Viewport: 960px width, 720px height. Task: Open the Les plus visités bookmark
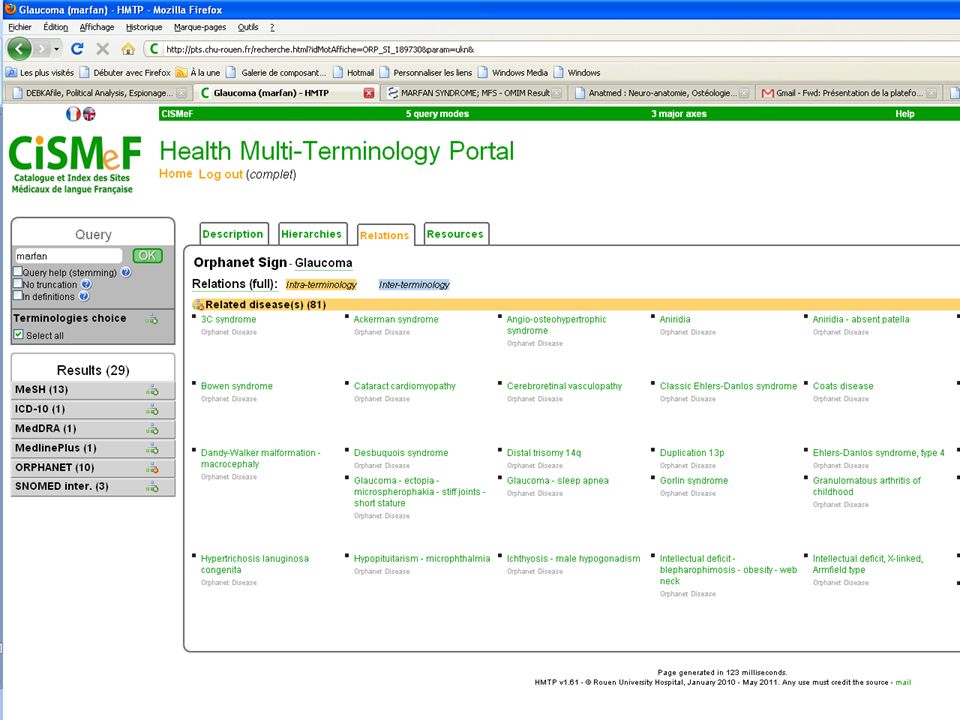40,72
